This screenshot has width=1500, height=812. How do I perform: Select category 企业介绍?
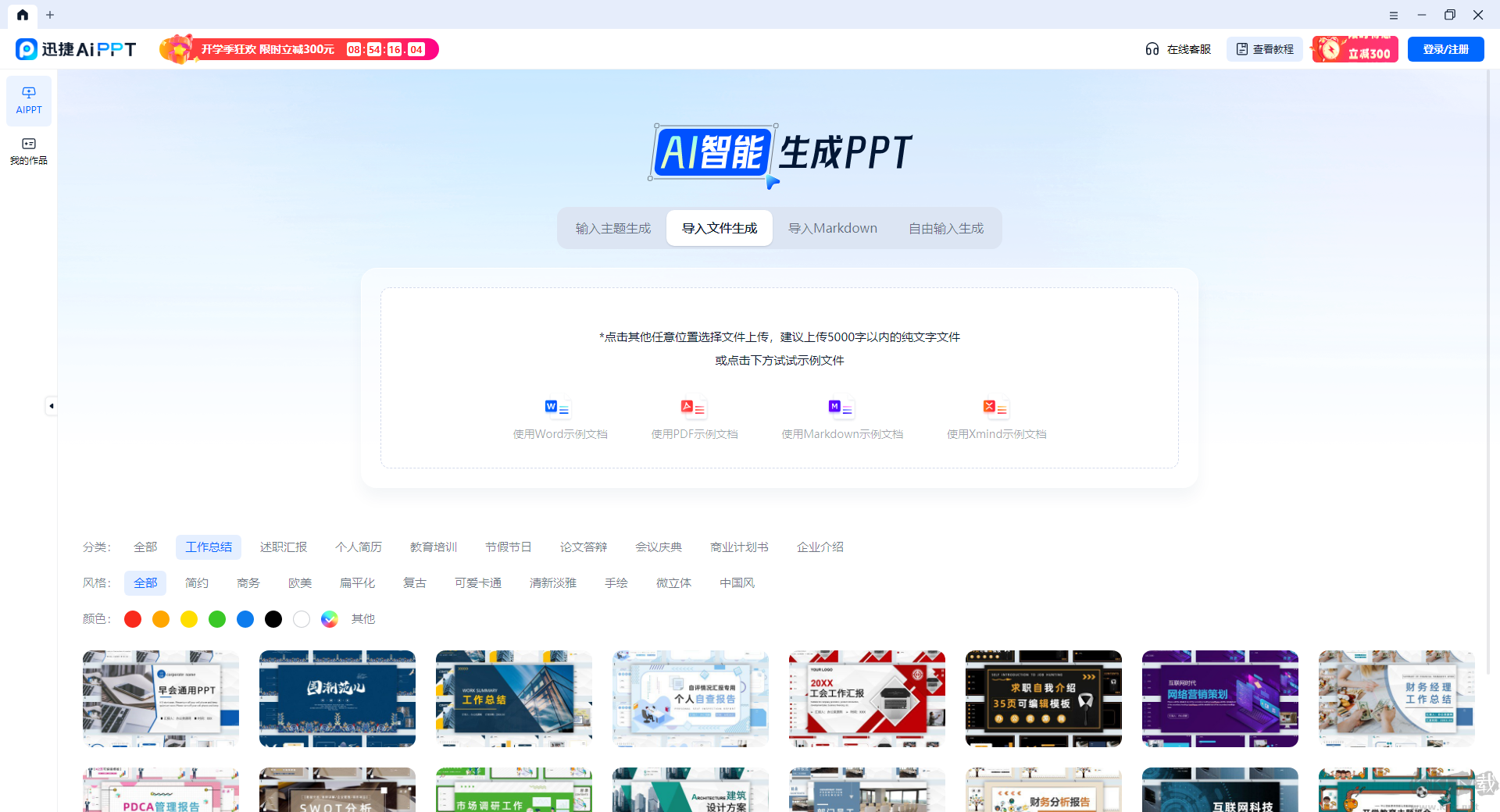pyautogui.click(x=820, y=547)
